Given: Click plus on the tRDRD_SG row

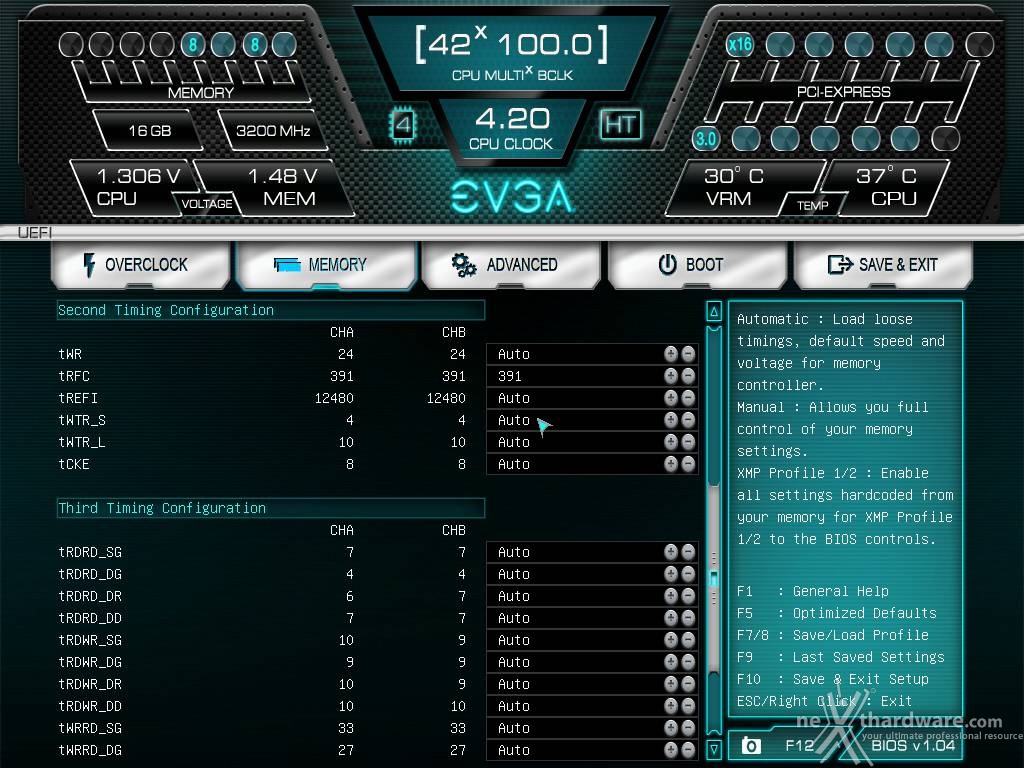Looking at the screenshot, I should pos(671,552).
